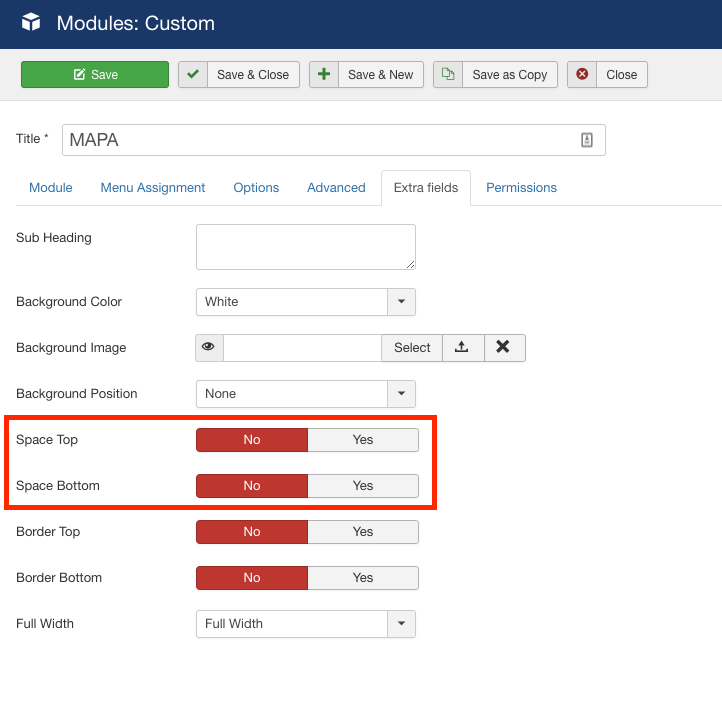This screenshot has width=722, height=703.
Task: Clear the Background Image with X icon
Action: point(504,347)
